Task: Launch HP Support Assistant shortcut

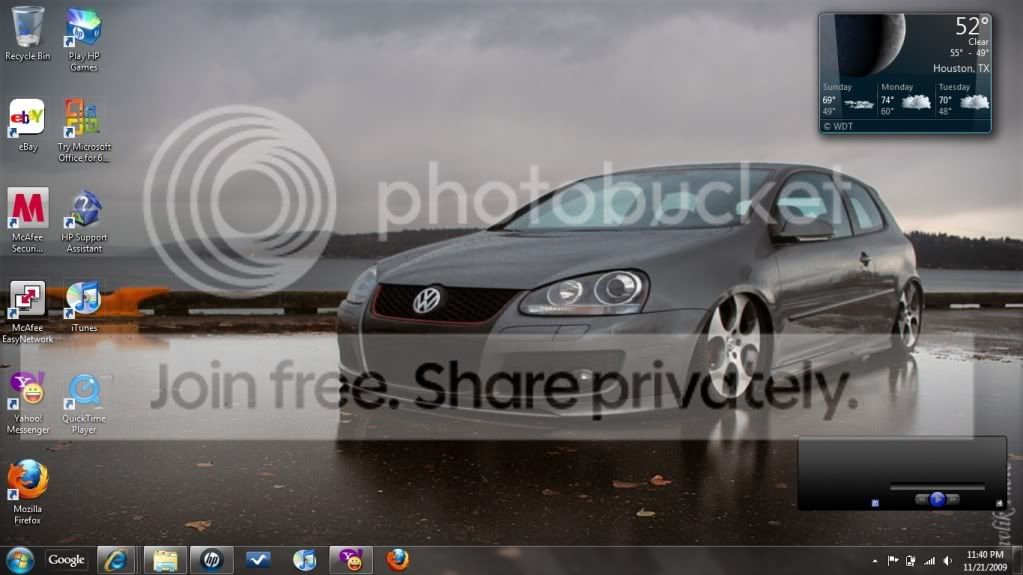Action: click(84, 220)
